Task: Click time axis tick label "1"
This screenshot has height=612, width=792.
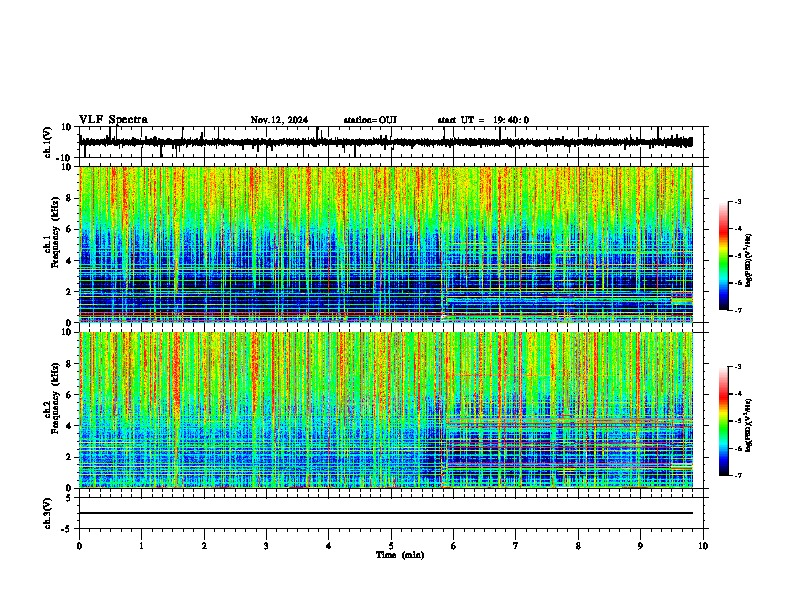Action: point(141,546)
